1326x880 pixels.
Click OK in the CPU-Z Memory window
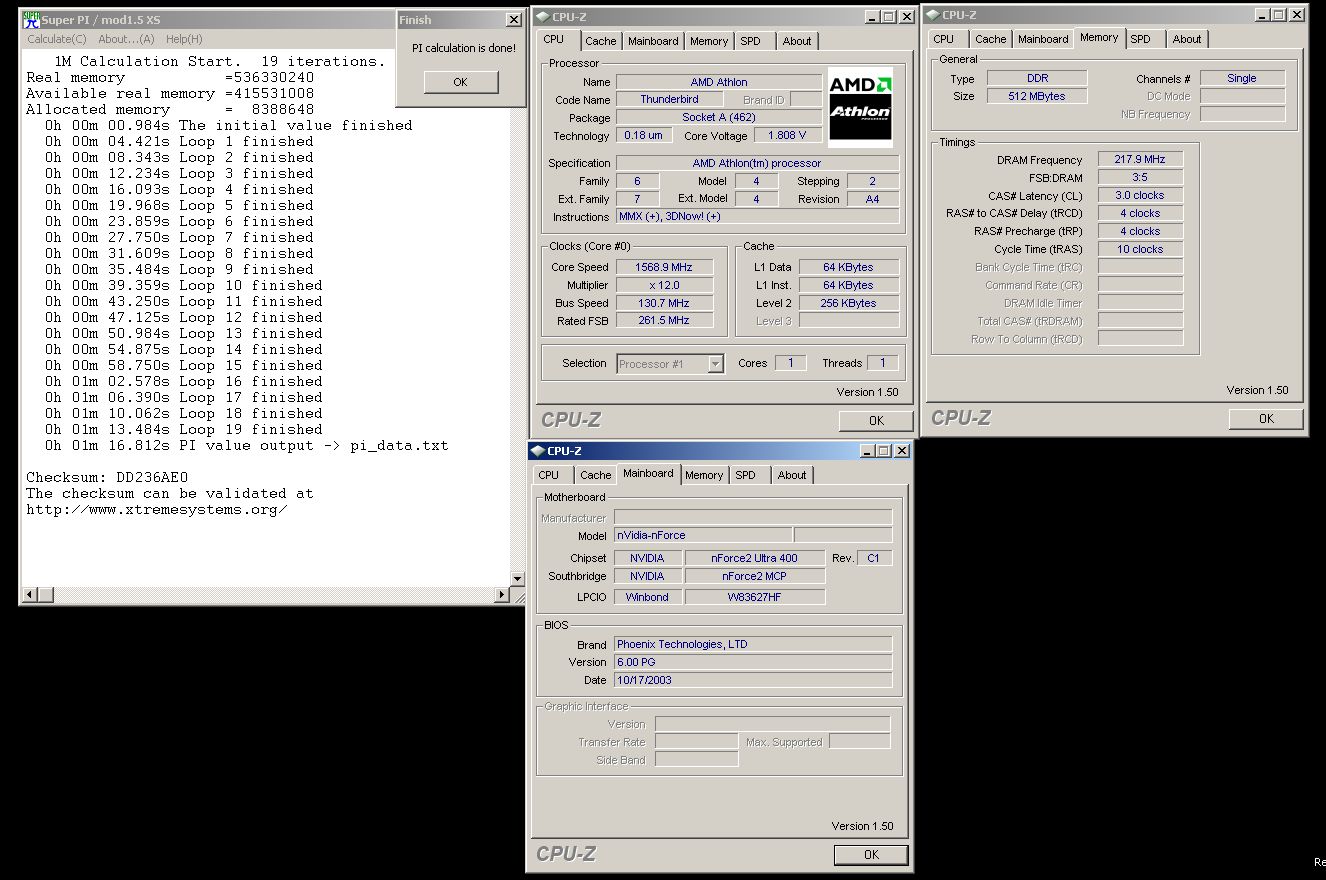[x=1266, y=419]
